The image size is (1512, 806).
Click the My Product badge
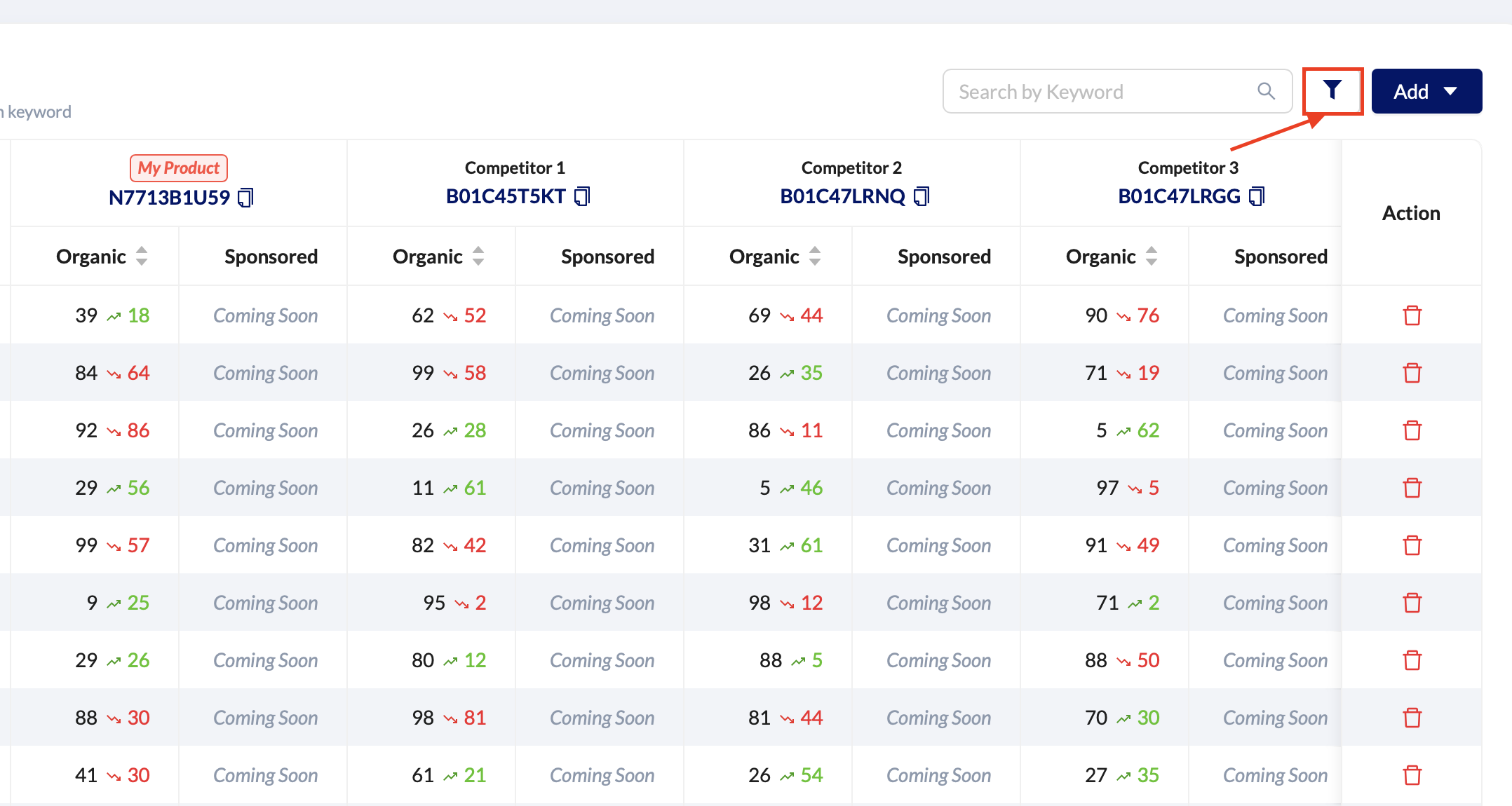point(178,168)
